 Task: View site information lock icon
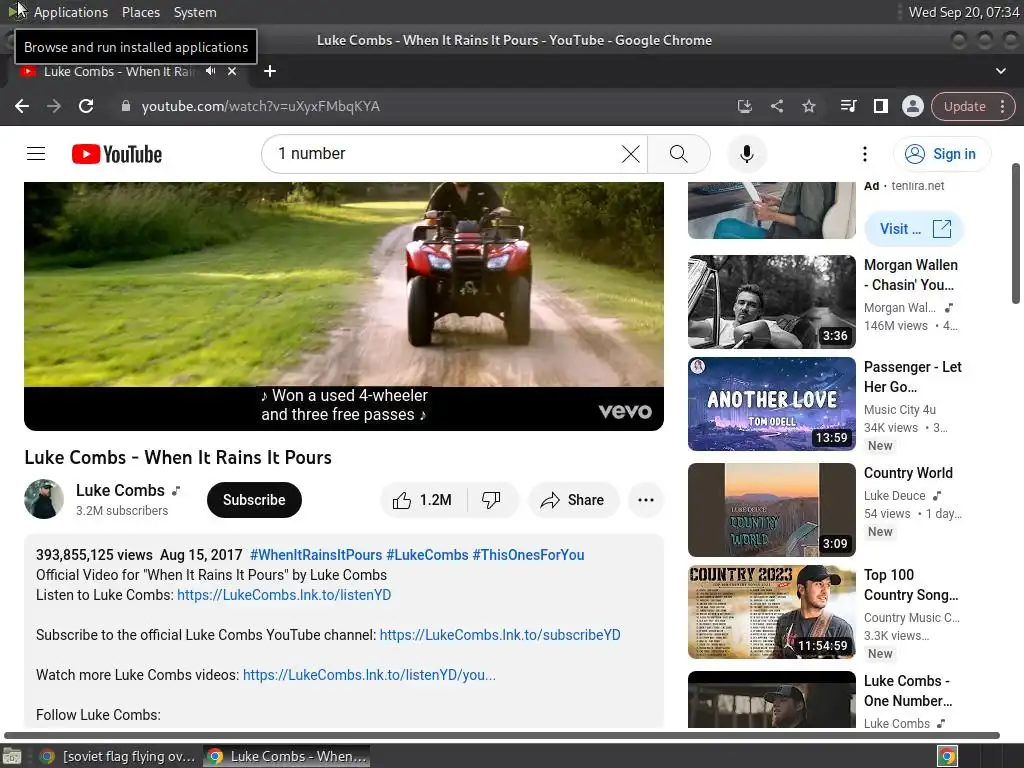coord(126,106)
